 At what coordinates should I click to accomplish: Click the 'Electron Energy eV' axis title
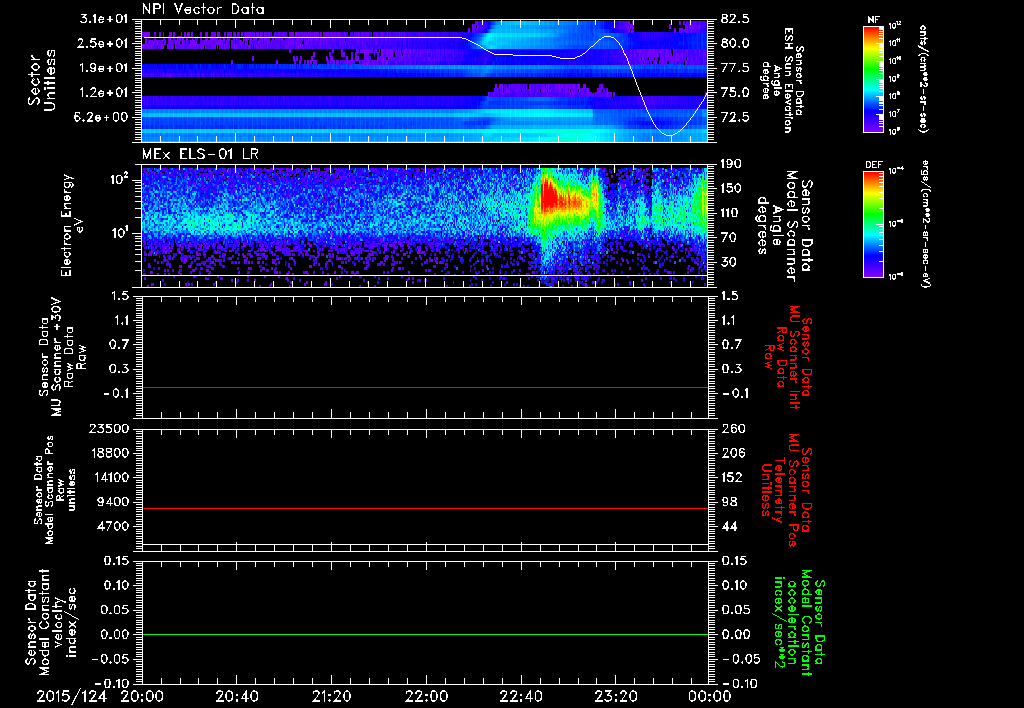tap(73, 225)
